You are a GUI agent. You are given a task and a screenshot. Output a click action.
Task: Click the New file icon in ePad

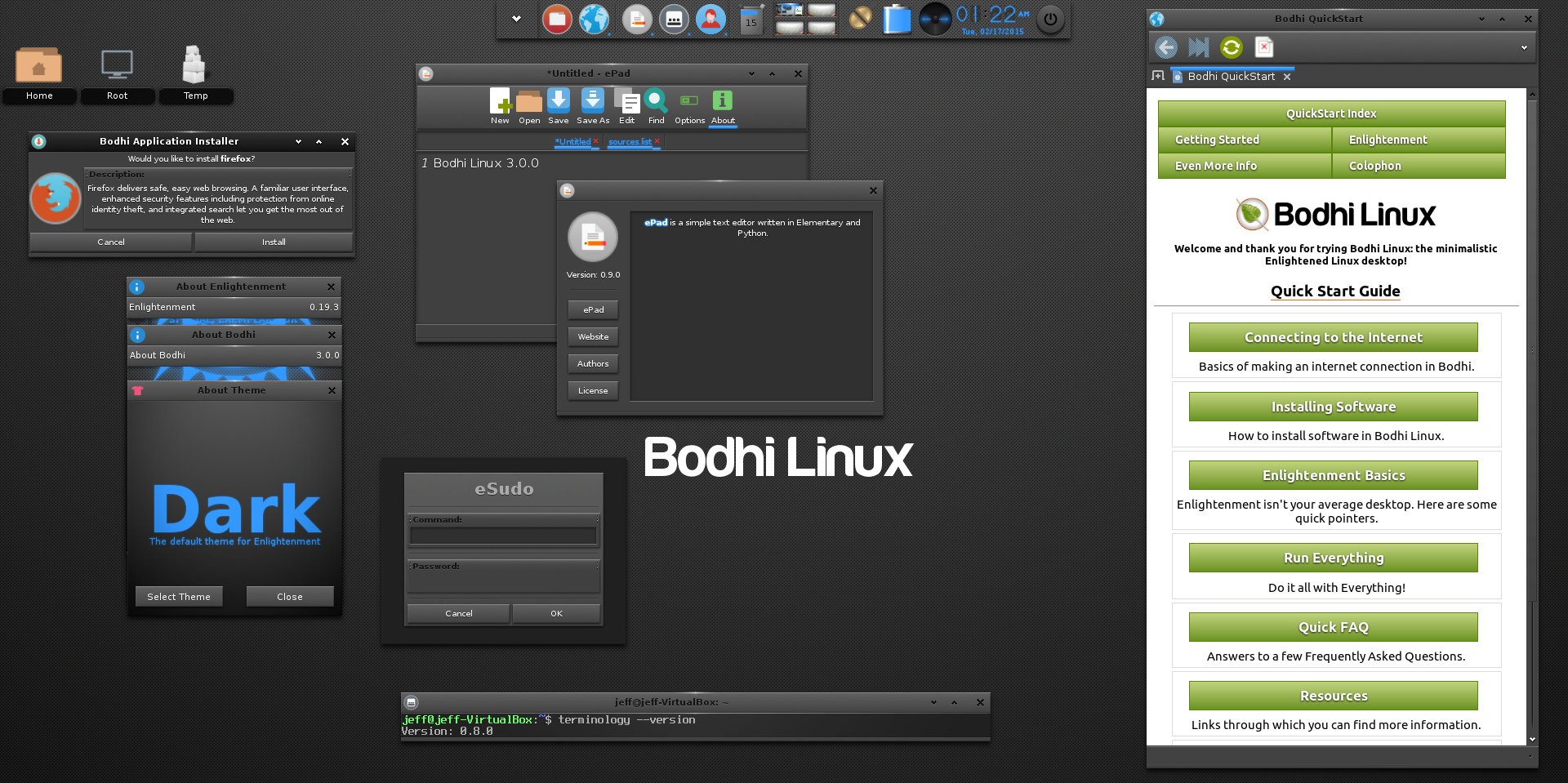(500, 104)
